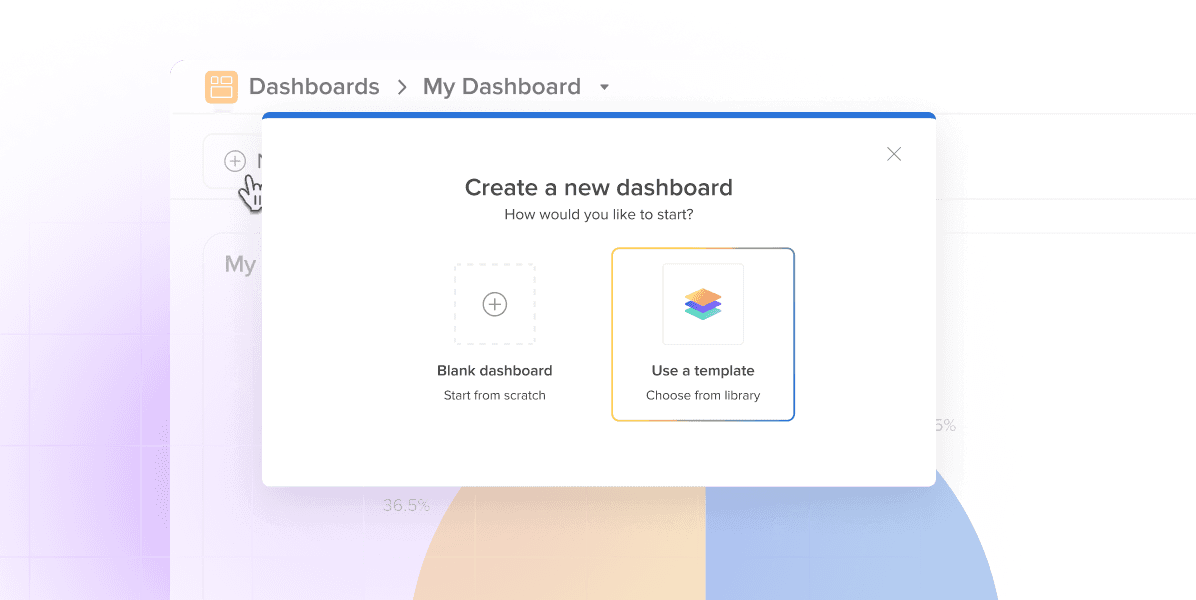Click the dashed square Blank dashboard icon
Image resolution: width=1196 pixels, height=600 pixels.
[x=494, y=304]
